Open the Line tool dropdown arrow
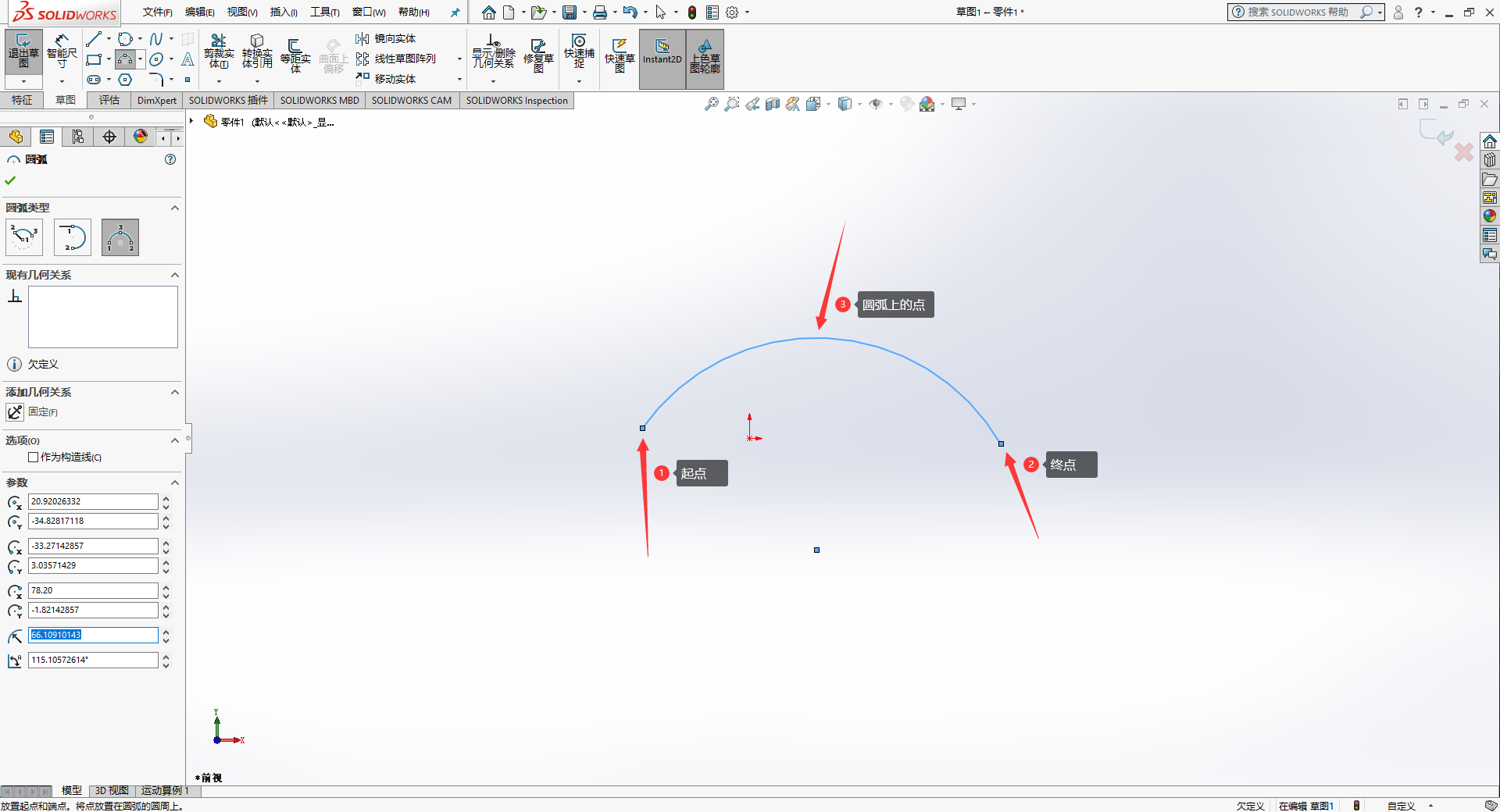Screen dimensions: 1500x812 pos(109,39)
